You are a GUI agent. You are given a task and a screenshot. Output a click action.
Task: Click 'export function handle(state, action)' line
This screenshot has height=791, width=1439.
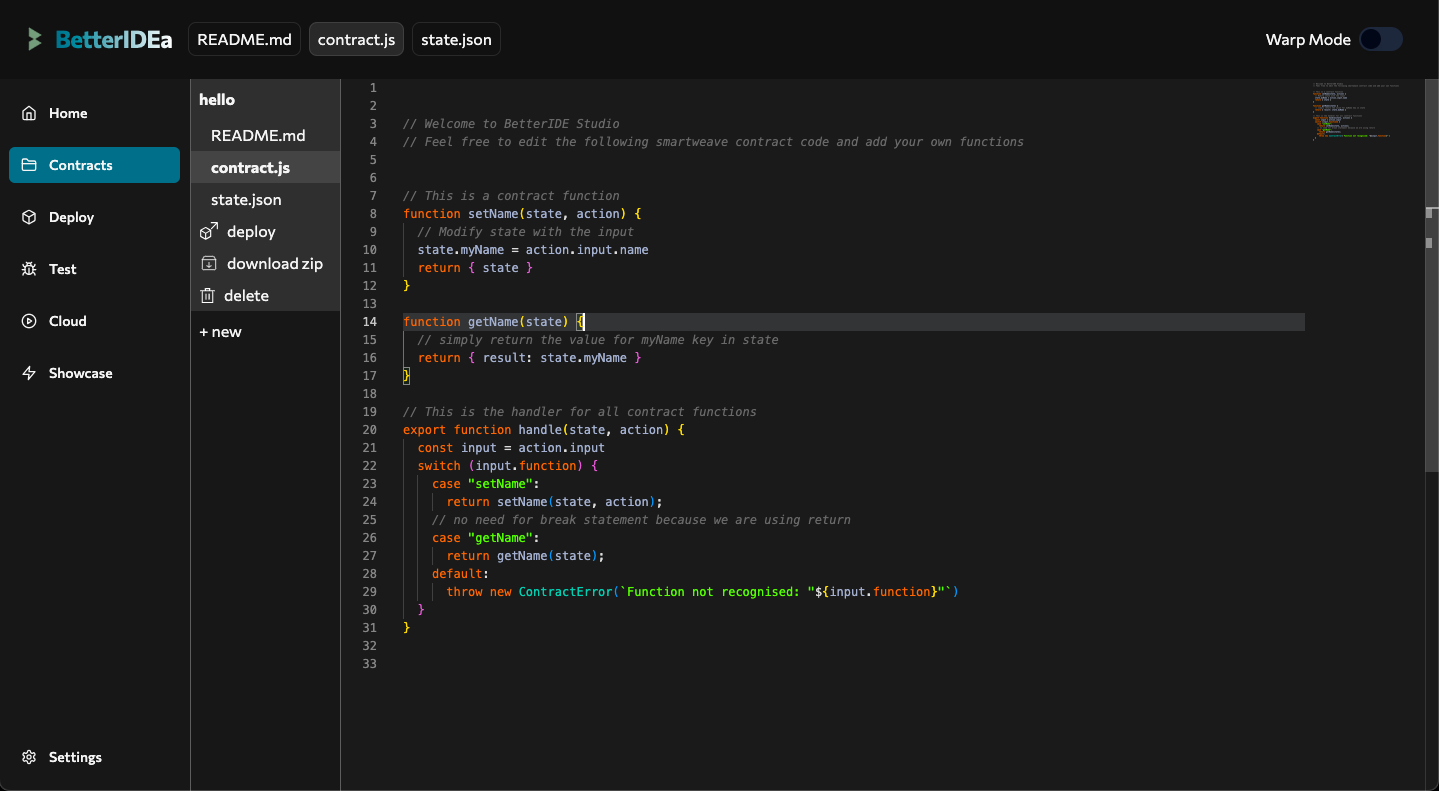point(544,430)
